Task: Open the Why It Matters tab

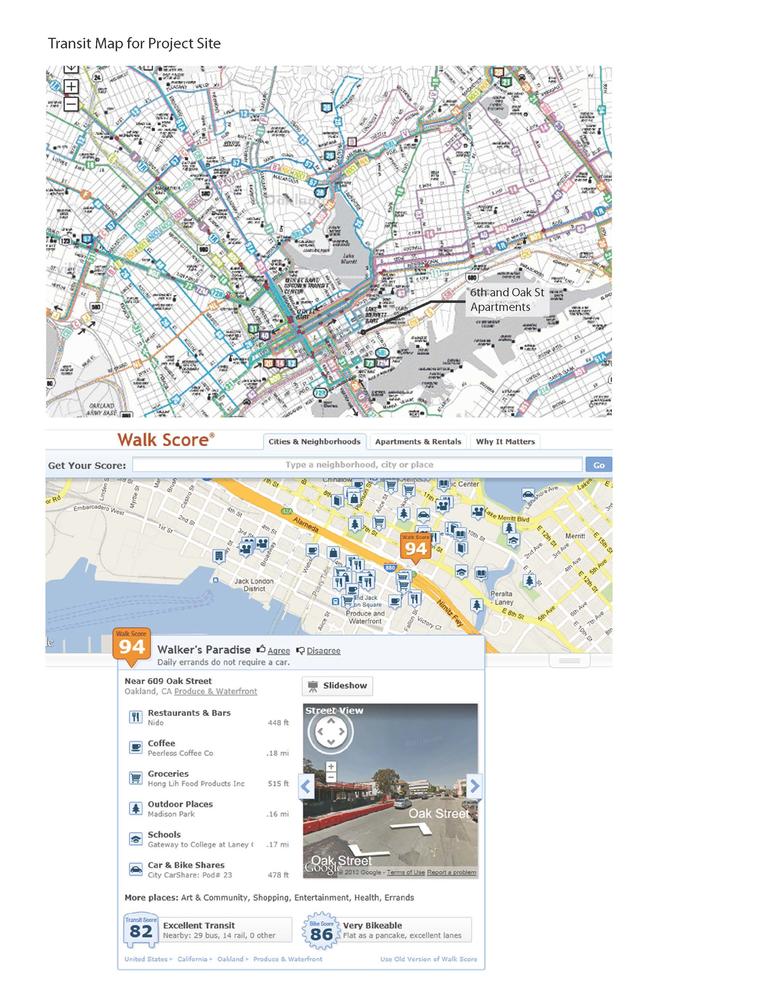Action: click(x=505, y=441)
